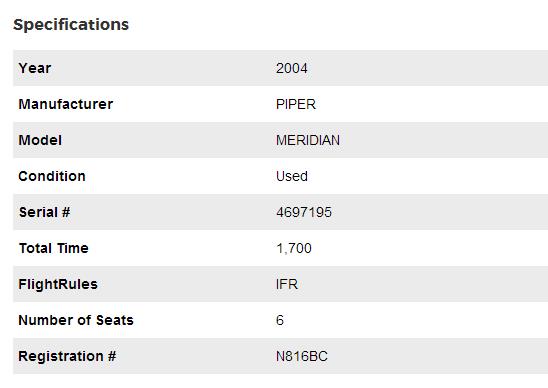Select the Serial # label
Screen dimensions: 548x388
coord(44,212)
